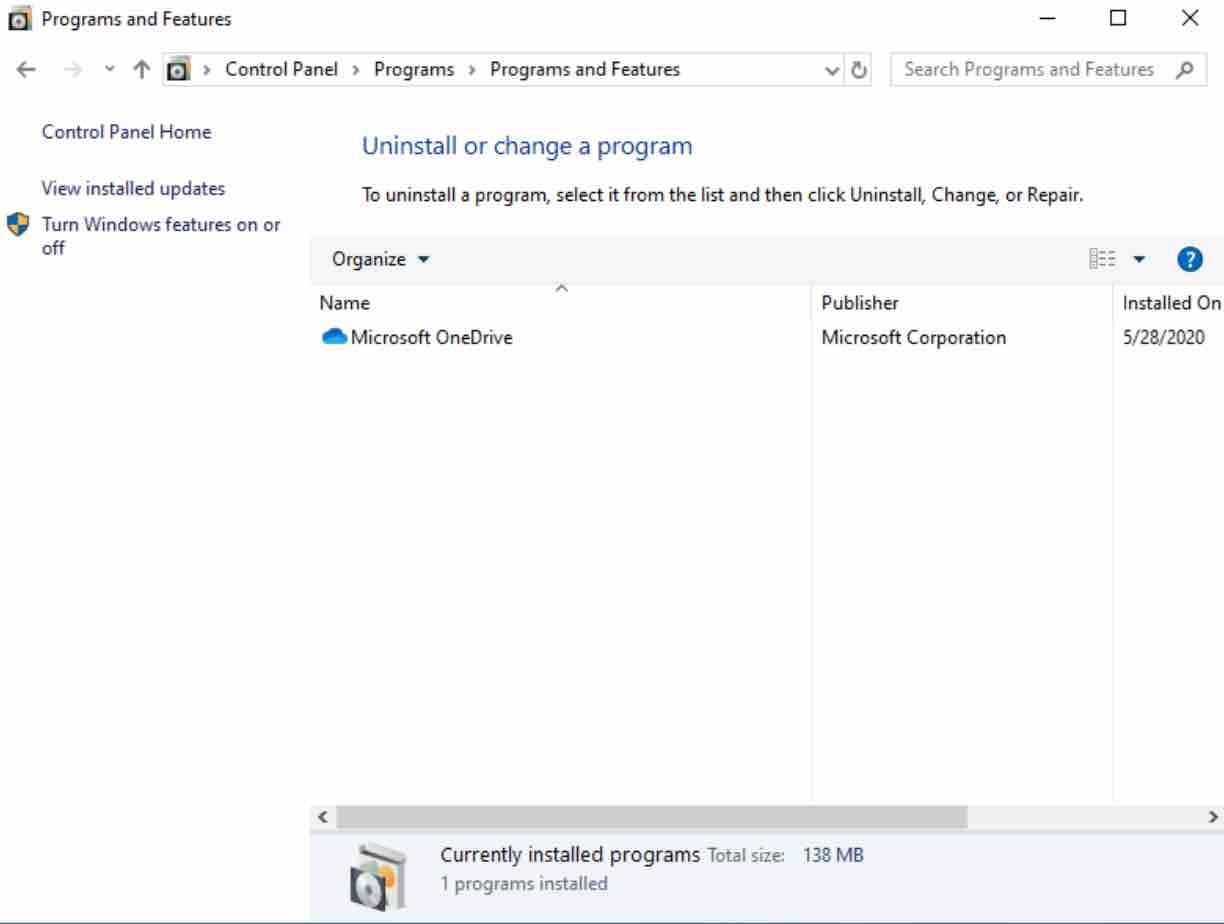Open View installed updates link
Image resolution: width=1224 pixels, height=924 pixels.
coord(133,188)
